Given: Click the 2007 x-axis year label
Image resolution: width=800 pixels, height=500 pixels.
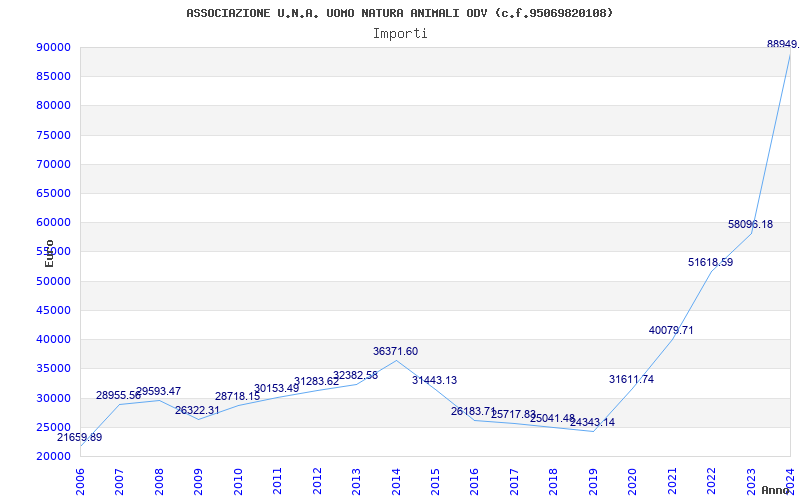Looking at the screenshot, I should click(119, 482).
